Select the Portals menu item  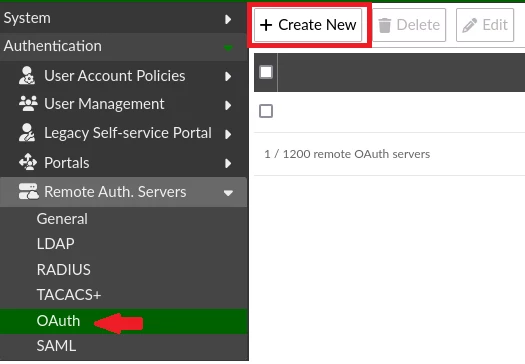(x=123, y=162)
